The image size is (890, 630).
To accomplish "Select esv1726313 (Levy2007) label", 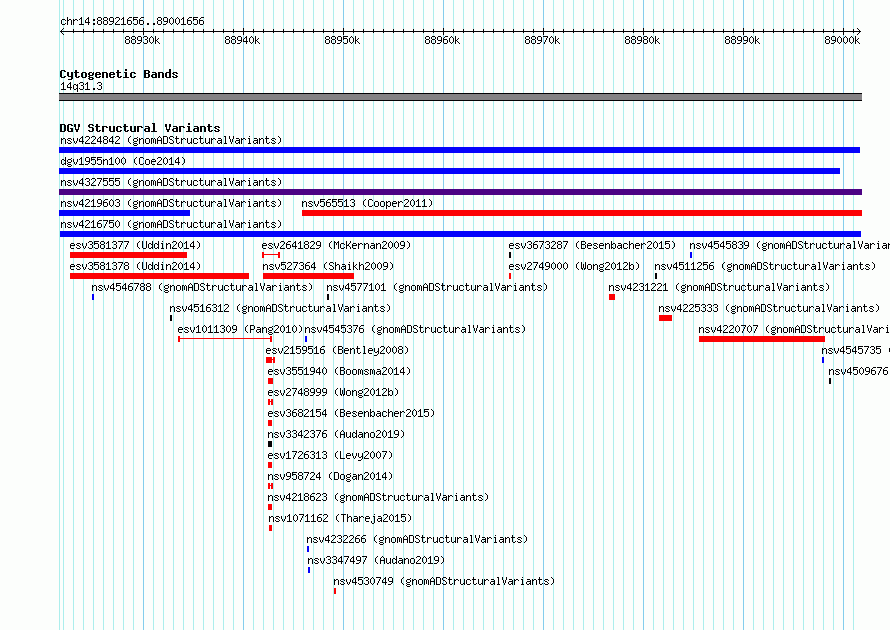I will point(330,455).
